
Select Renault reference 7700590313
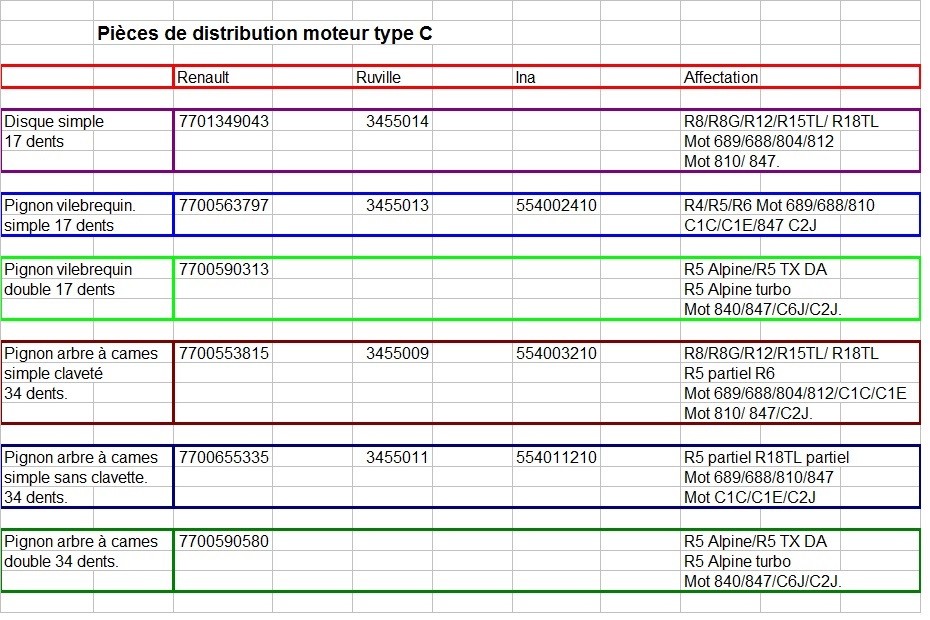224,270
